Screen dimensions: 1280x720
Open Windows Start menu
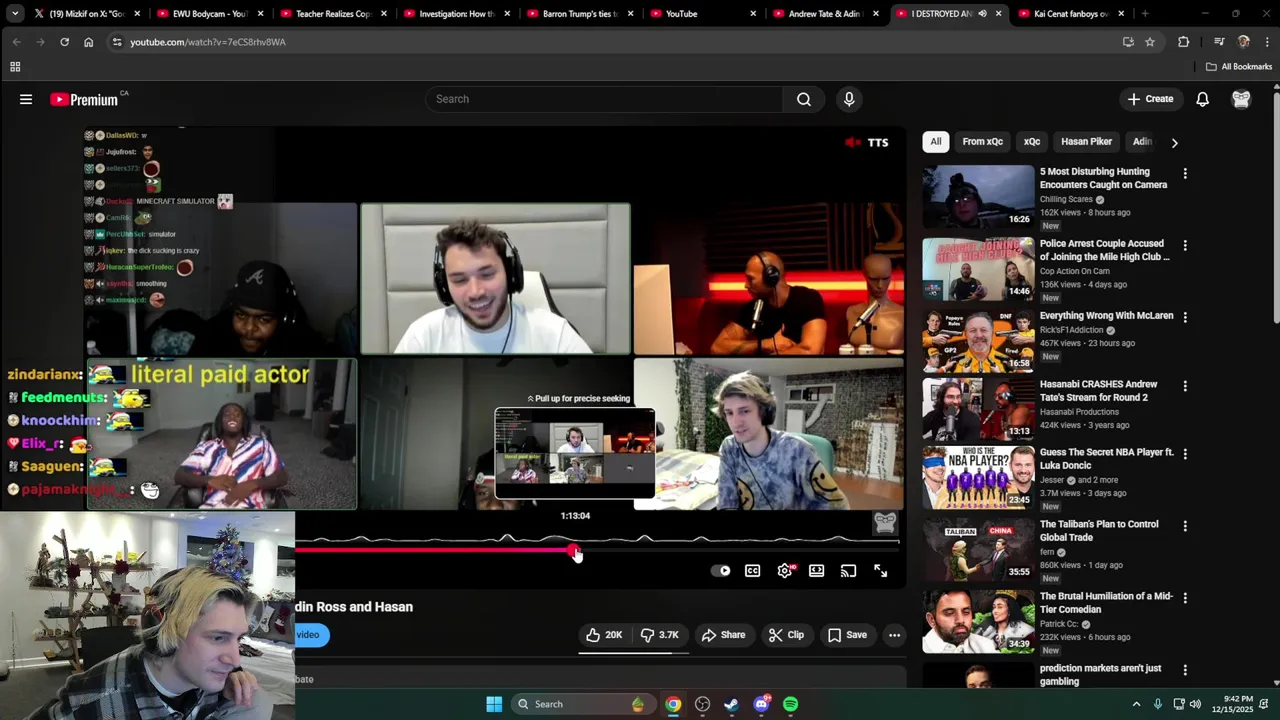pos(494,704)
